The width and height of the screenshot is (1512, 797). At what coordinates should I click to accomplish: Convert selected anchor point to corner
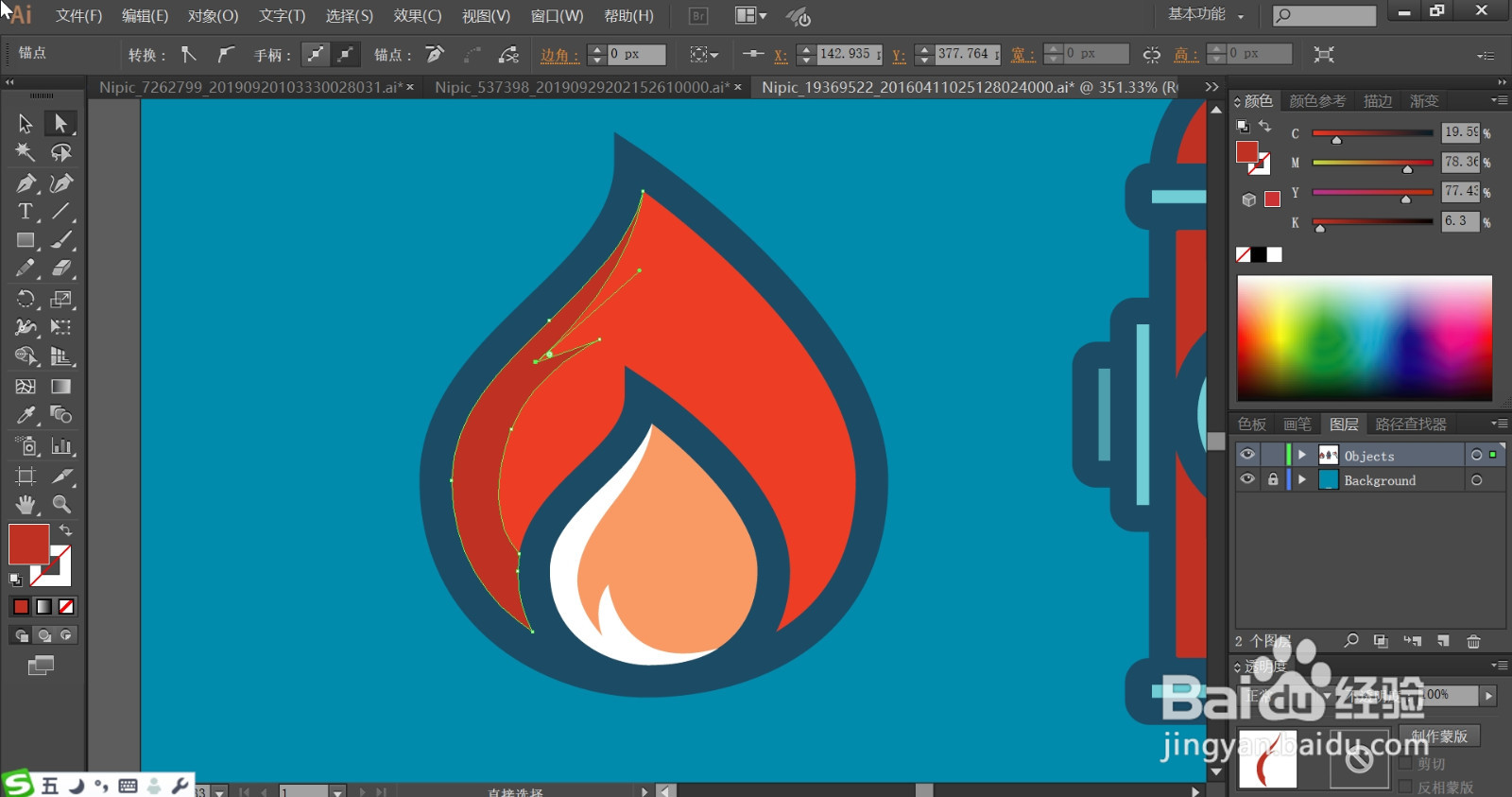(x=189, y=55)
